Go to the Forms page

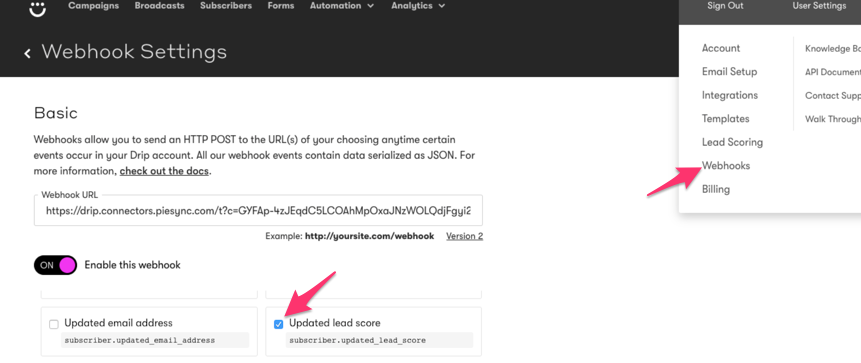pos(281,6)
